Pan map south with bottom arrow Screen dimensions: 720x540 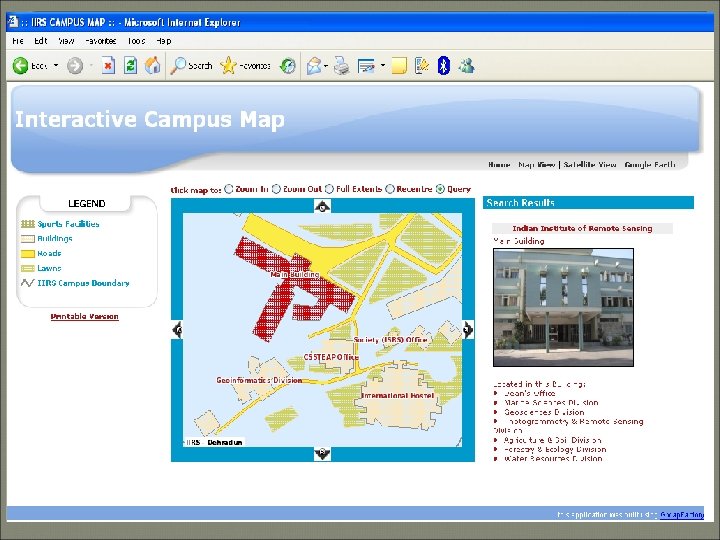coord(322,453)
